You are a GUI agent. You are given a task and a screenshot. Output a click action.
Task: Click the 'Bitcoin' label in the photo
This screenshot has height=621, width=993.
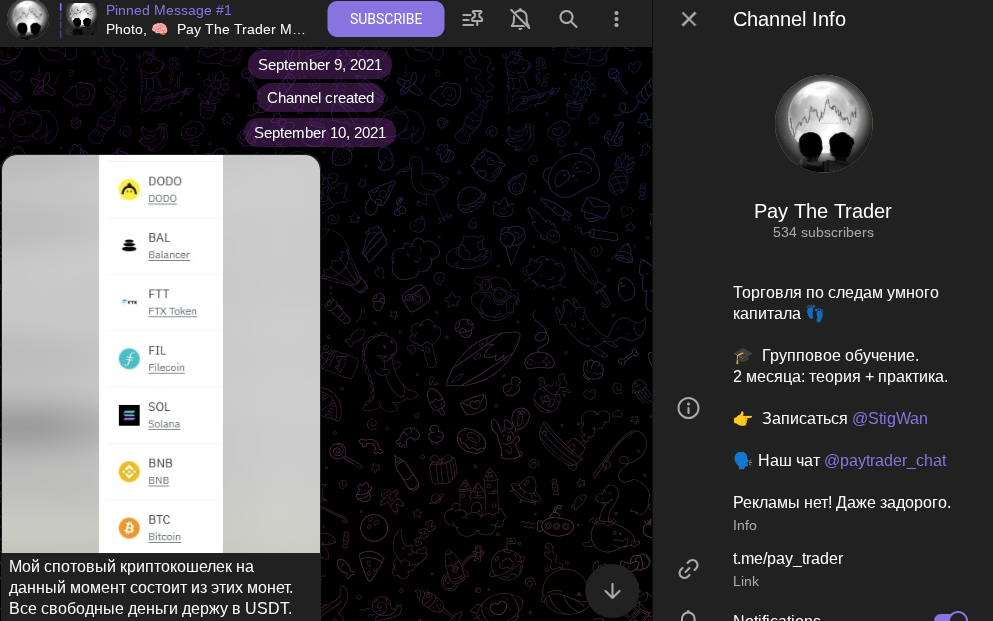coord(165,537)
